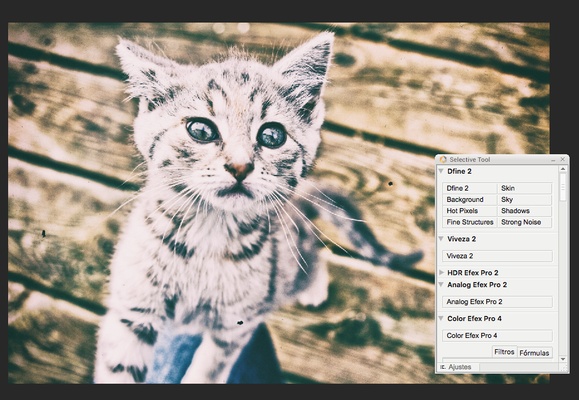Select the Shadows preset
The image size is (579, 400).
[524, 211]
